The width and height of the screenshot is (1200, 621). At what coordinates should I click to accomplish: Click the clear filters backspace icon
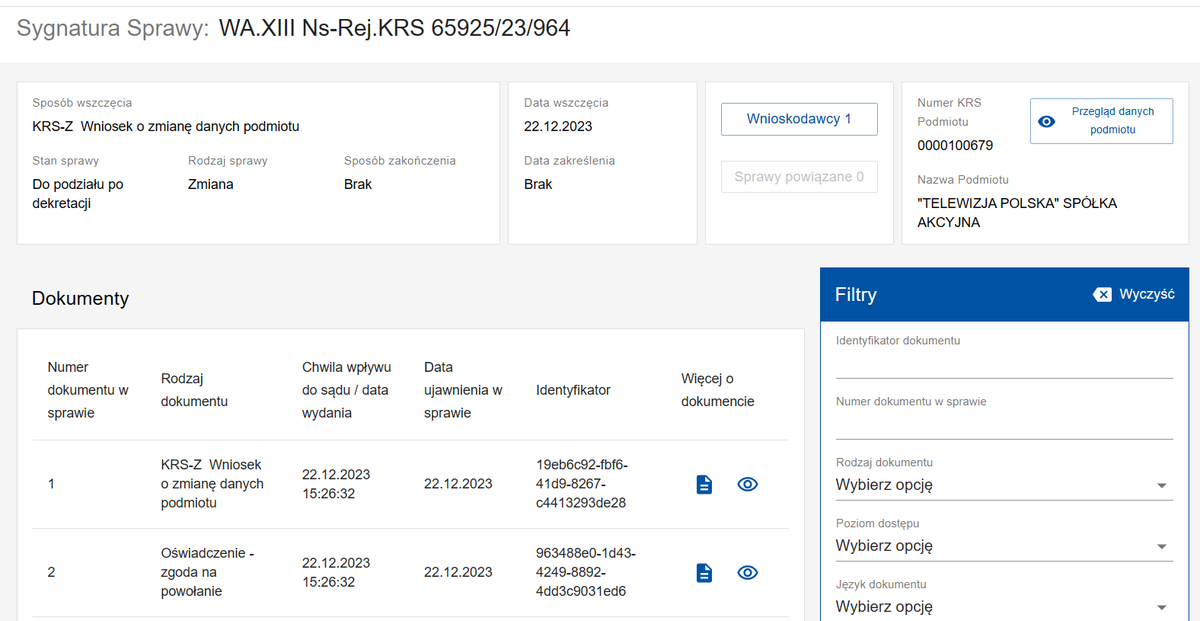tap(1102, 295)
